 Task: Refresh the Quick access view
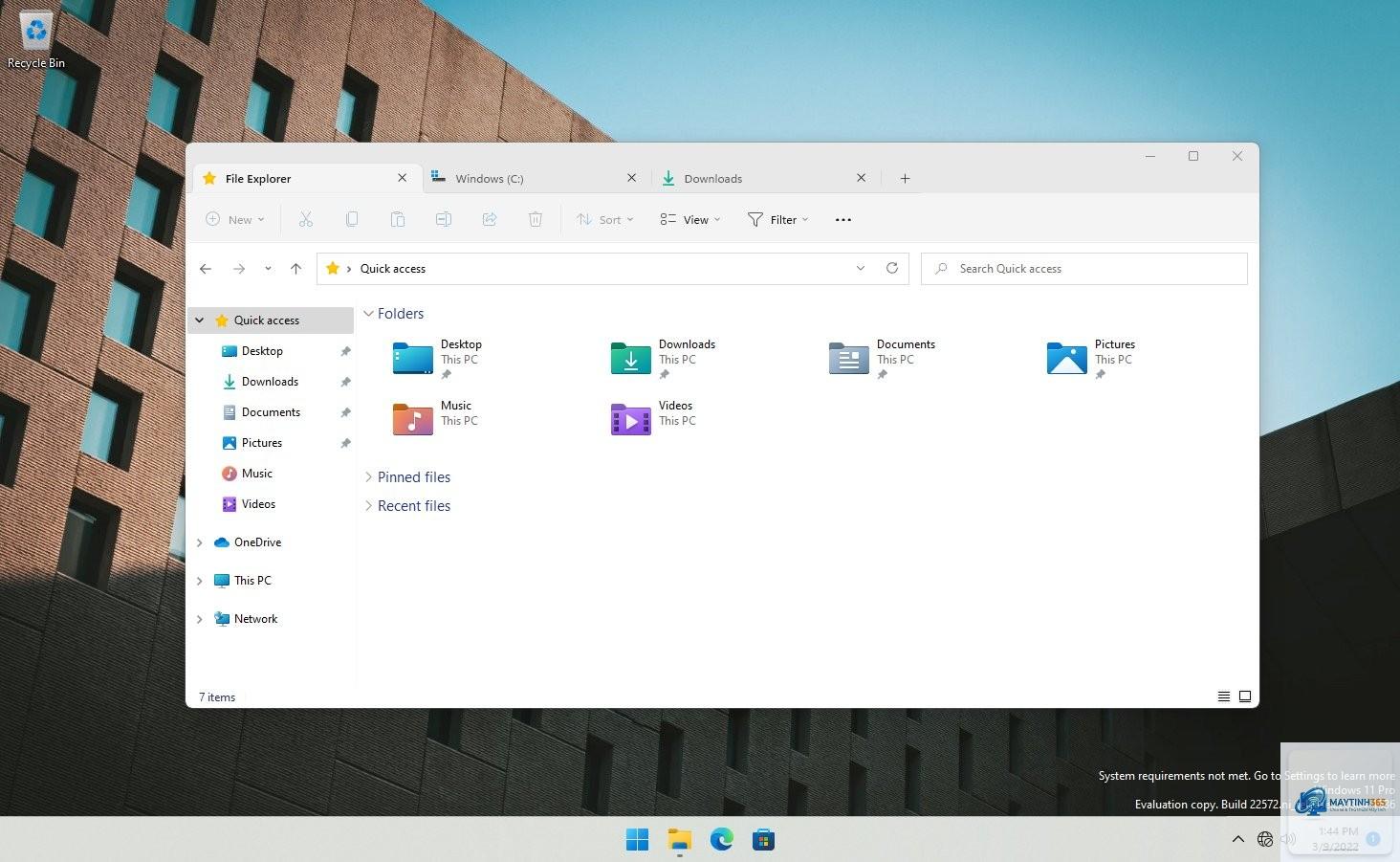[x=892, y=268]
